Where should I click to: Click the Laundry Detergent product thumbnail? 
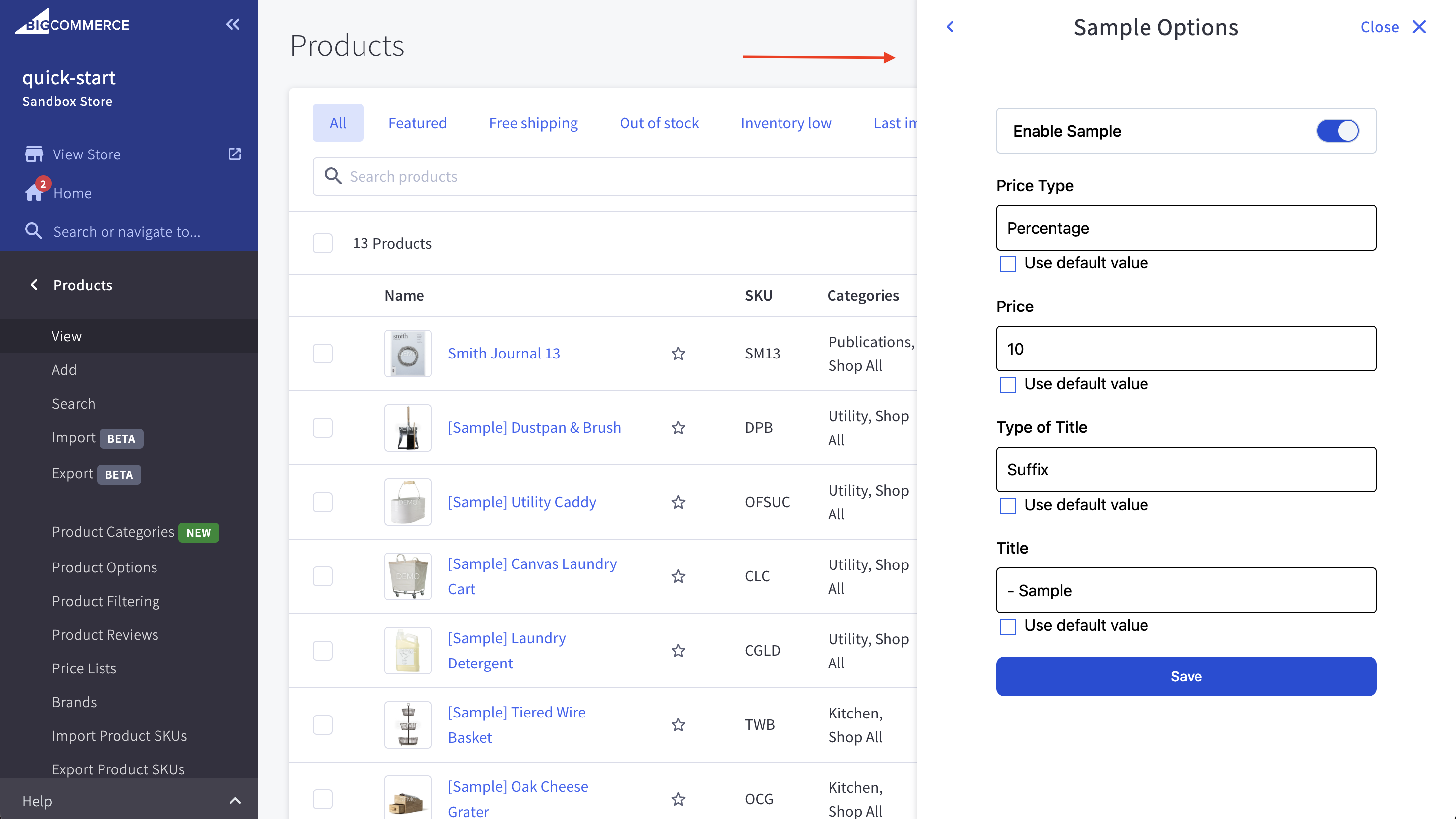(x=408, y=651)
